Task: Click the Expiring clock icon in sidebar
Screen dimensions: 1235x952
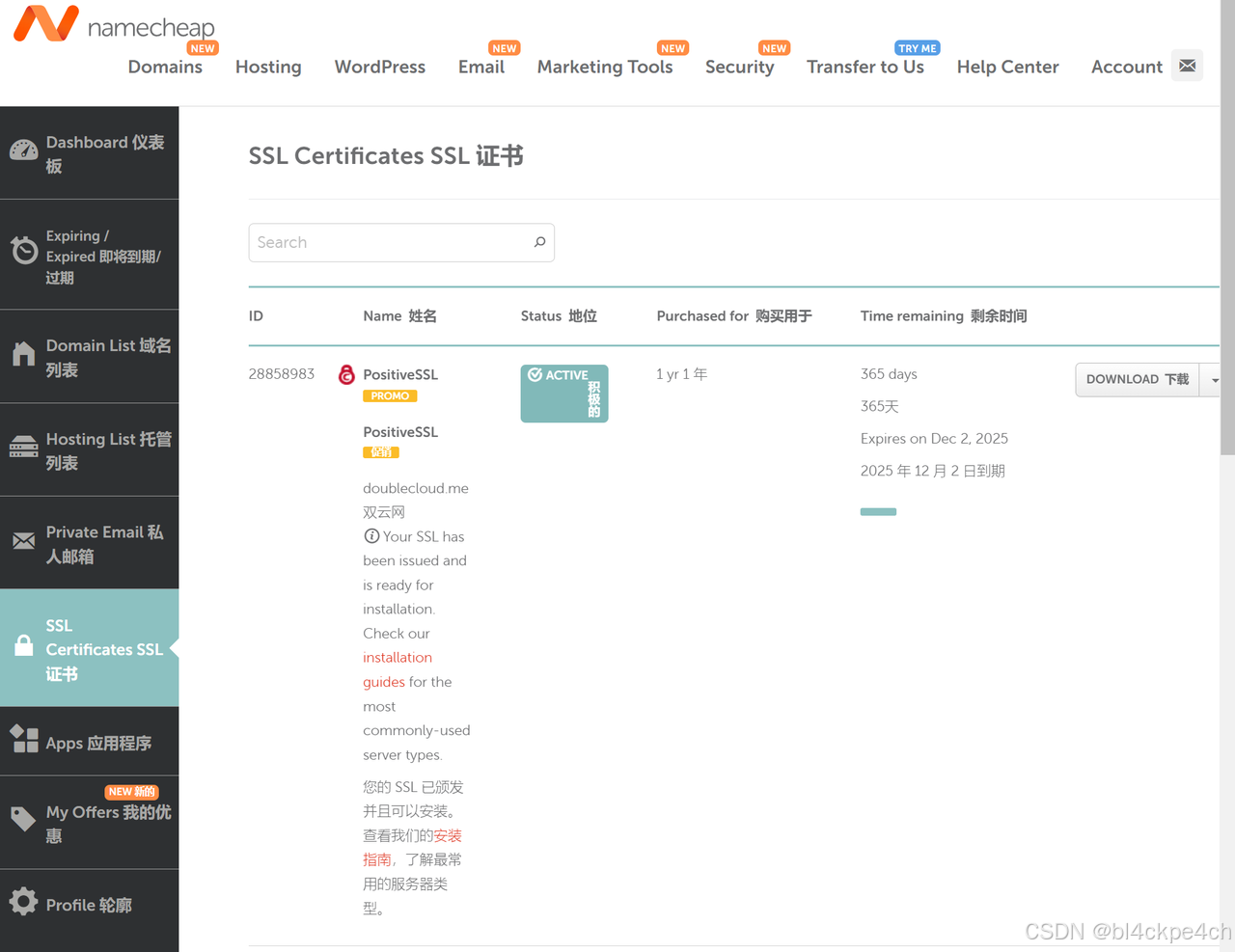Action: (24, 250)
